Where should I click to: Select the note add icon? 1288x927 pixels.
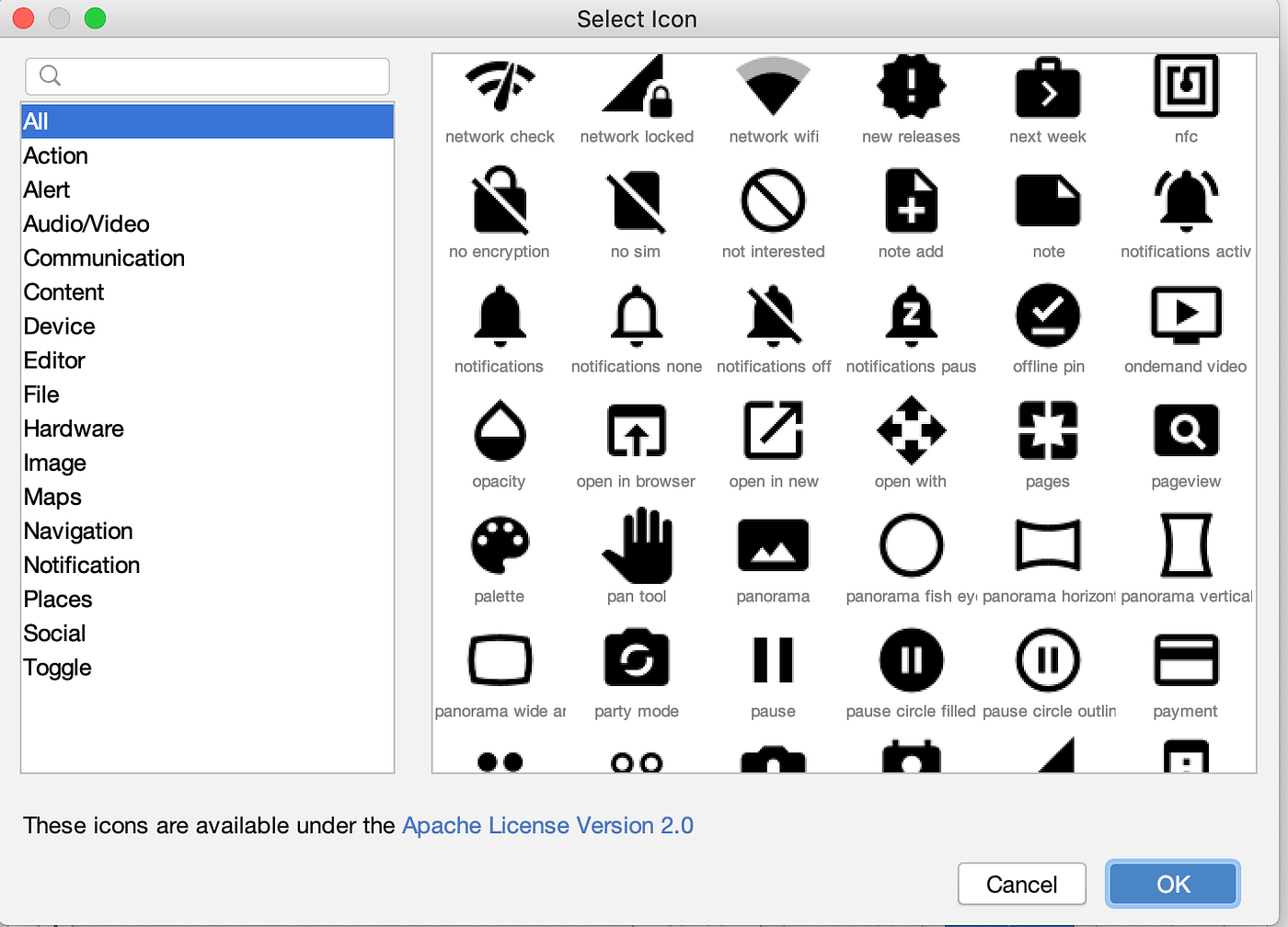910,200
